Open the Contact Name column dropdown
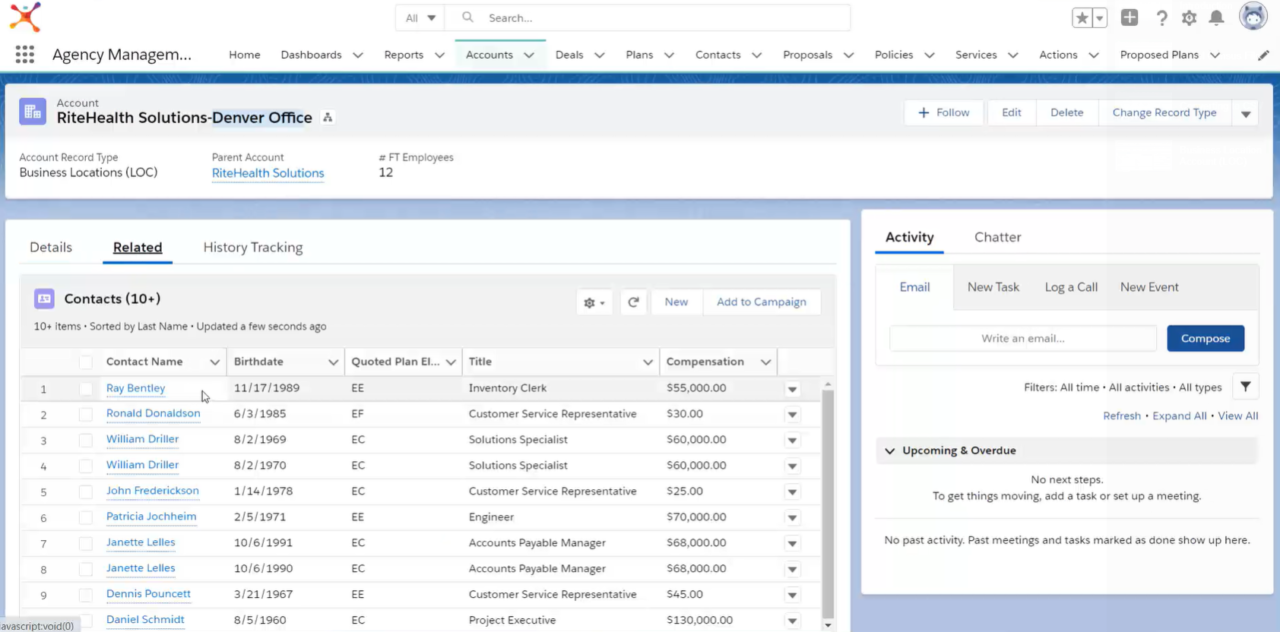The image size is (1280, 632). tap(215, 361)
